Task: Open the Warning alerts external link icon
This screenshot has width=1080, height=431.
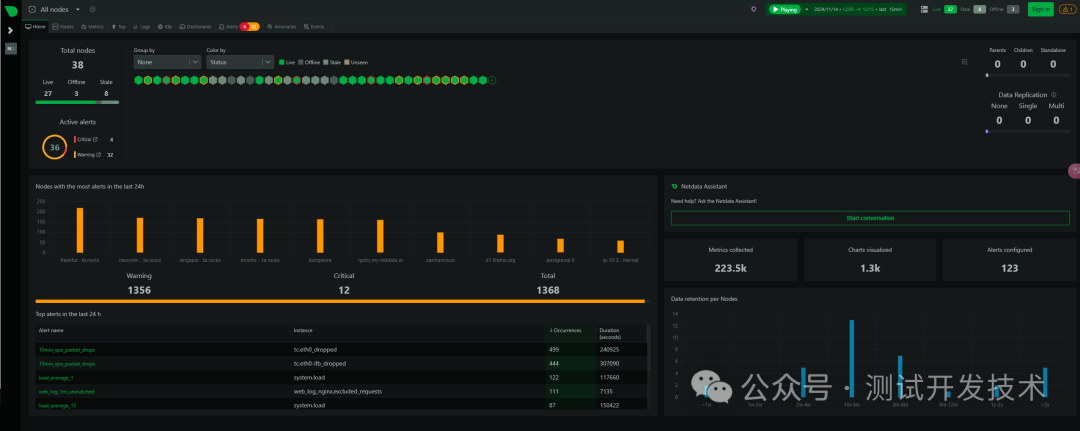Action: coord(98,155)
